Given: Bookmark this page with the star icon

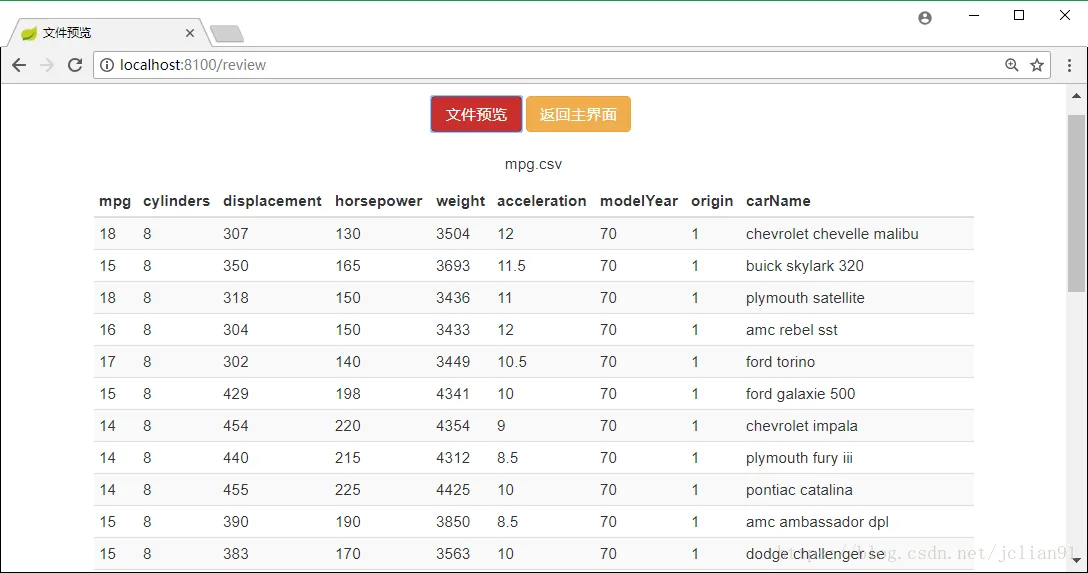Looking at the screenshot, I should pyautogui.click(x=1037, y=65).
